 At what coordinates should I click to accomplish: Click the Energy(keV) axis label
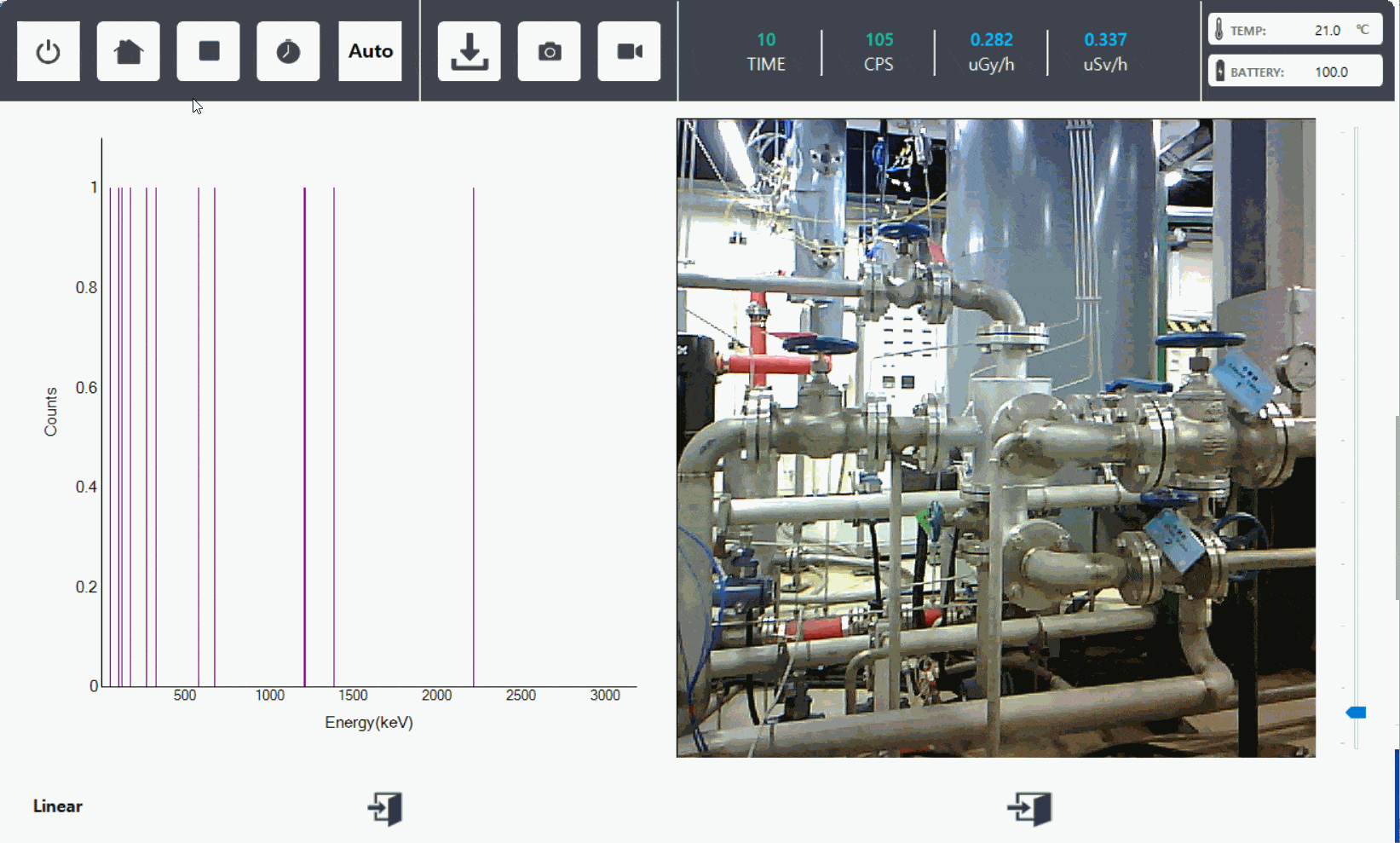coord(369,723)
